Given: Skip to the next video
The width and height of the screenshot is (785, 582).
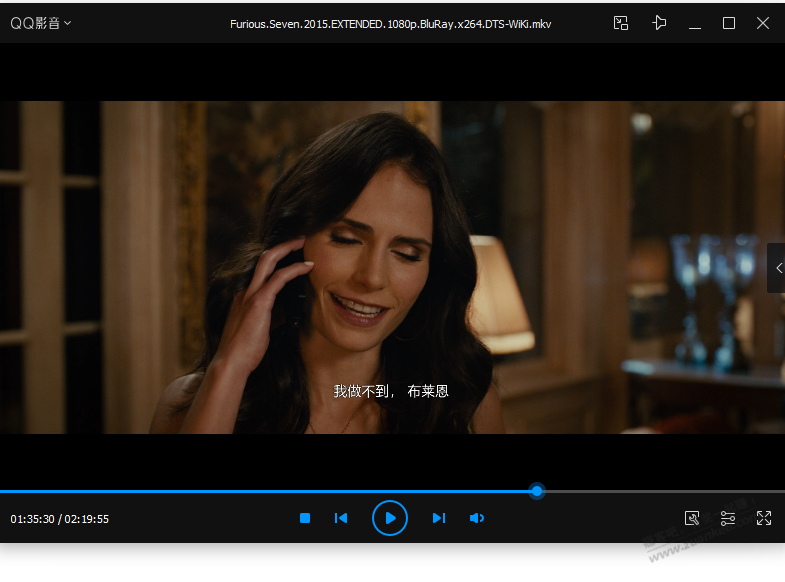Looking at the screenshot, I should coord(439,518).
